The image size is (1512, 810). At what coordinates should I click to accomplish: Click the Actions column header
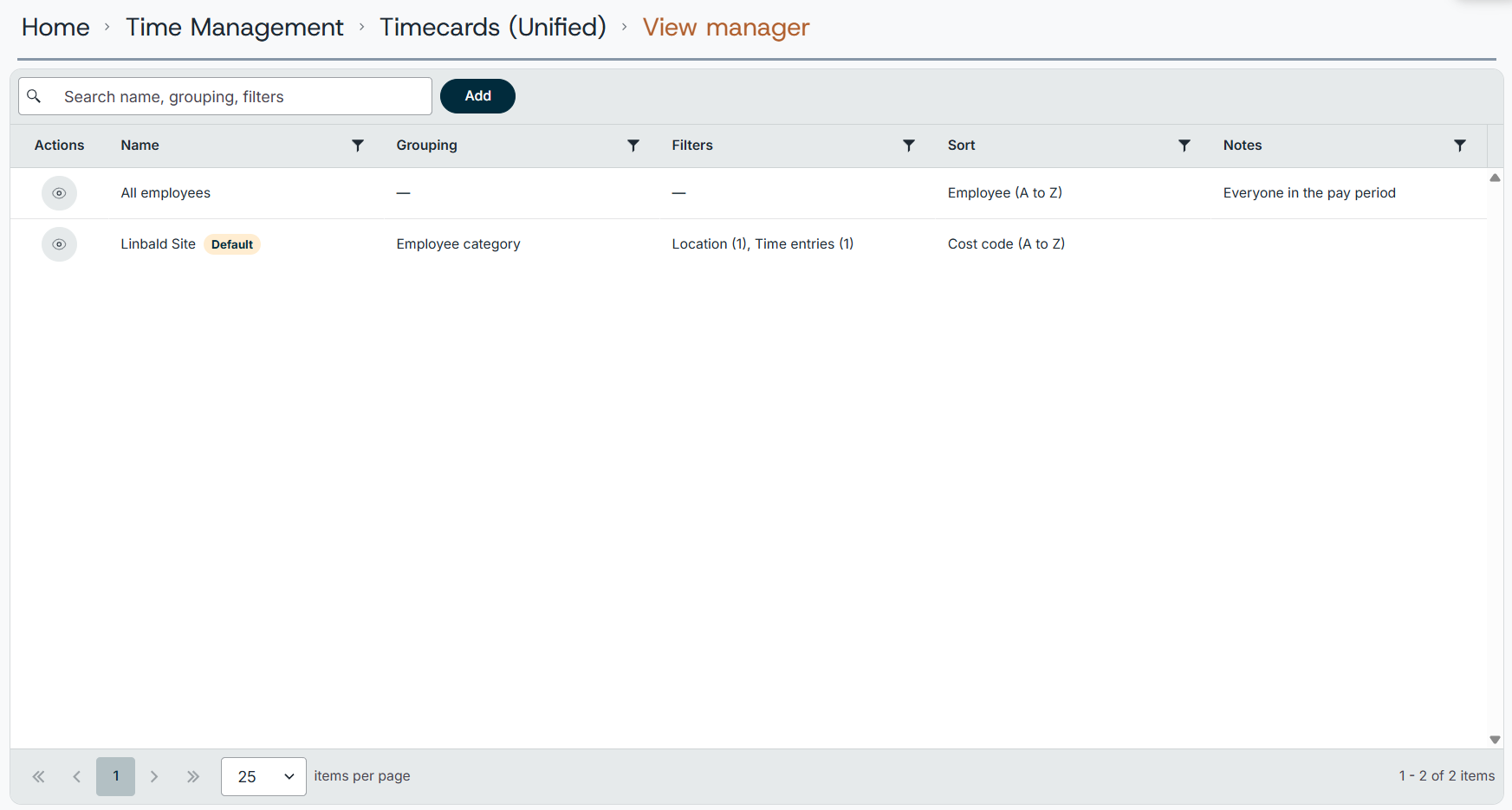[x=59, y=146]
